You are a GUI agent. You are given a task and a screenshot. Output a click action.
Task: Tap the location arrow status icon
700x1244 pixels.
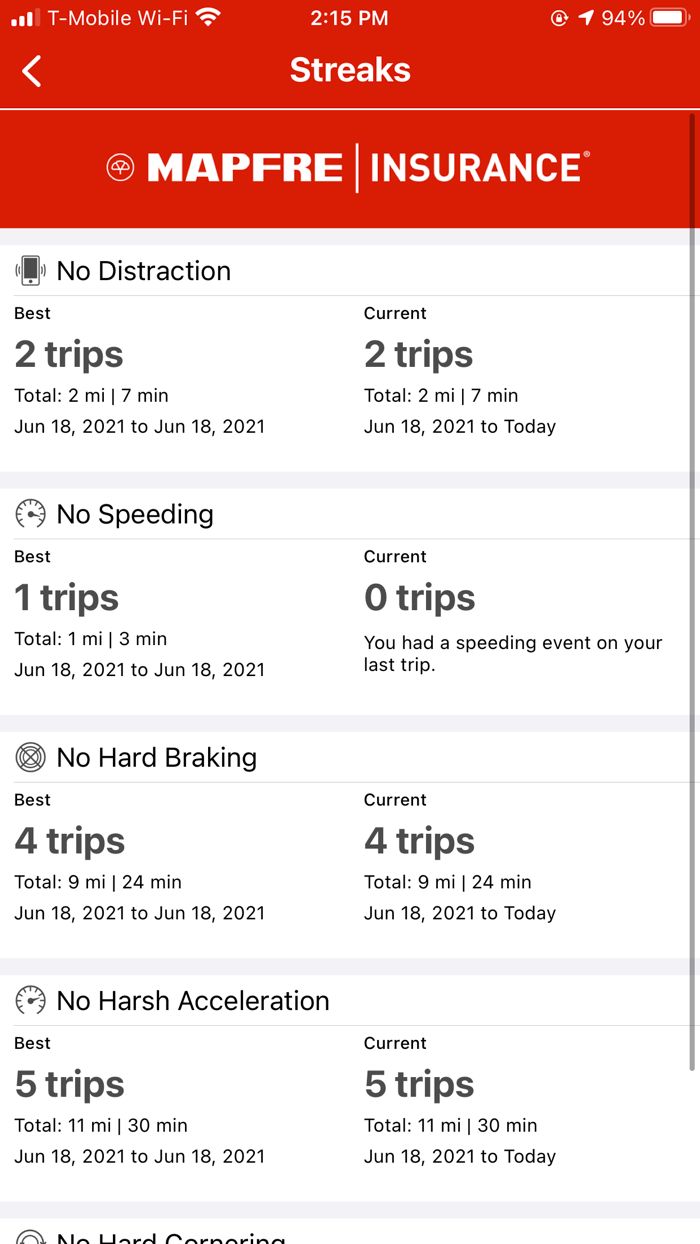(585, 18)
